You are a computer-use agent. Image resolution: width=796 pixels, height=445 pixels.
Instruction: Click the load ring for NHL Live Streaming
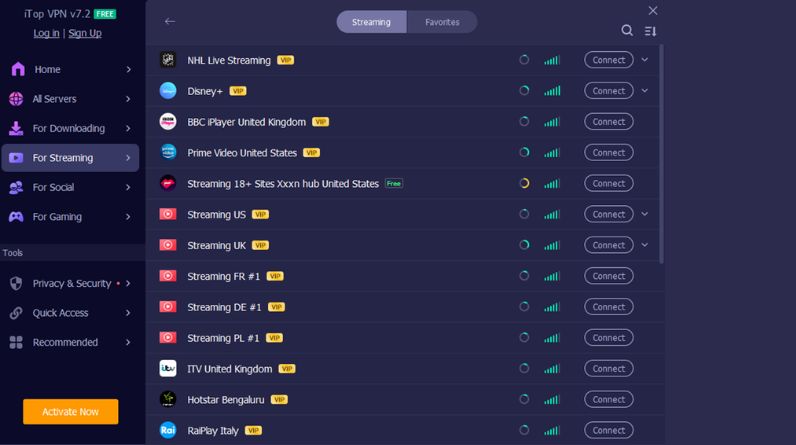(524, 60)
